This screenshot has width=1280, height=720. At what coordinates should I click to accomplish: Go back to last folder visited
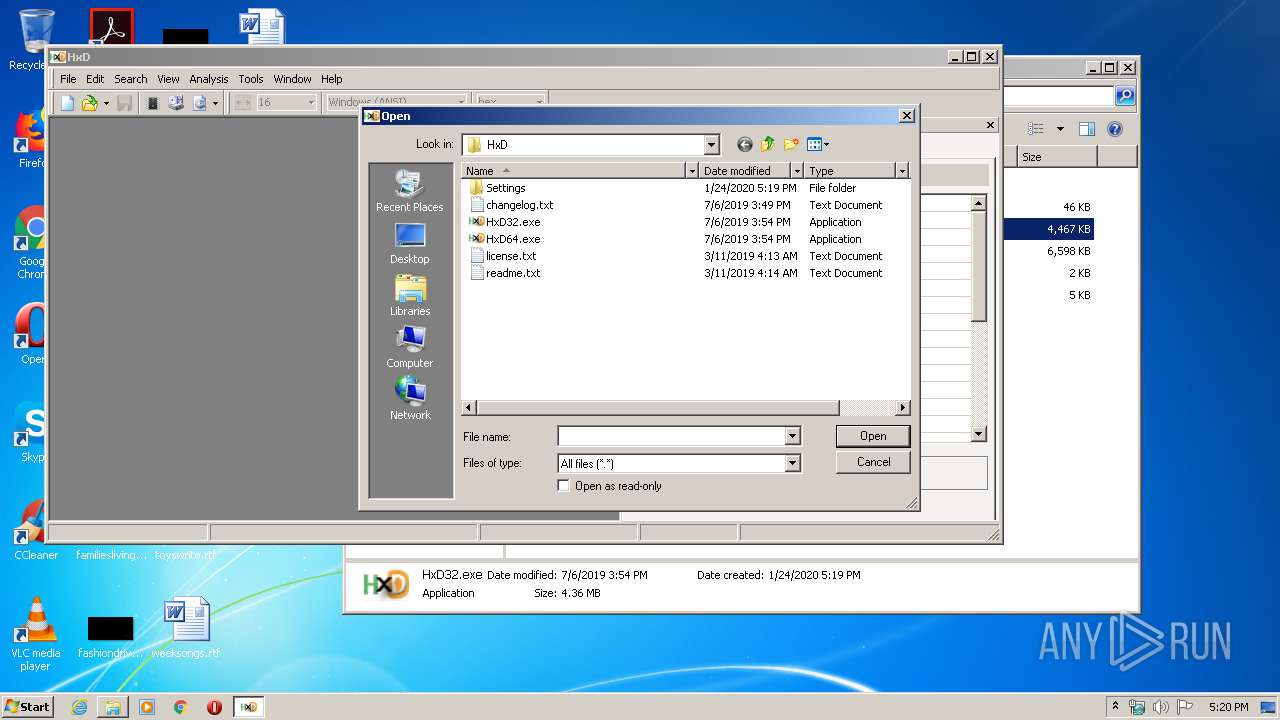tap(744, 144)
